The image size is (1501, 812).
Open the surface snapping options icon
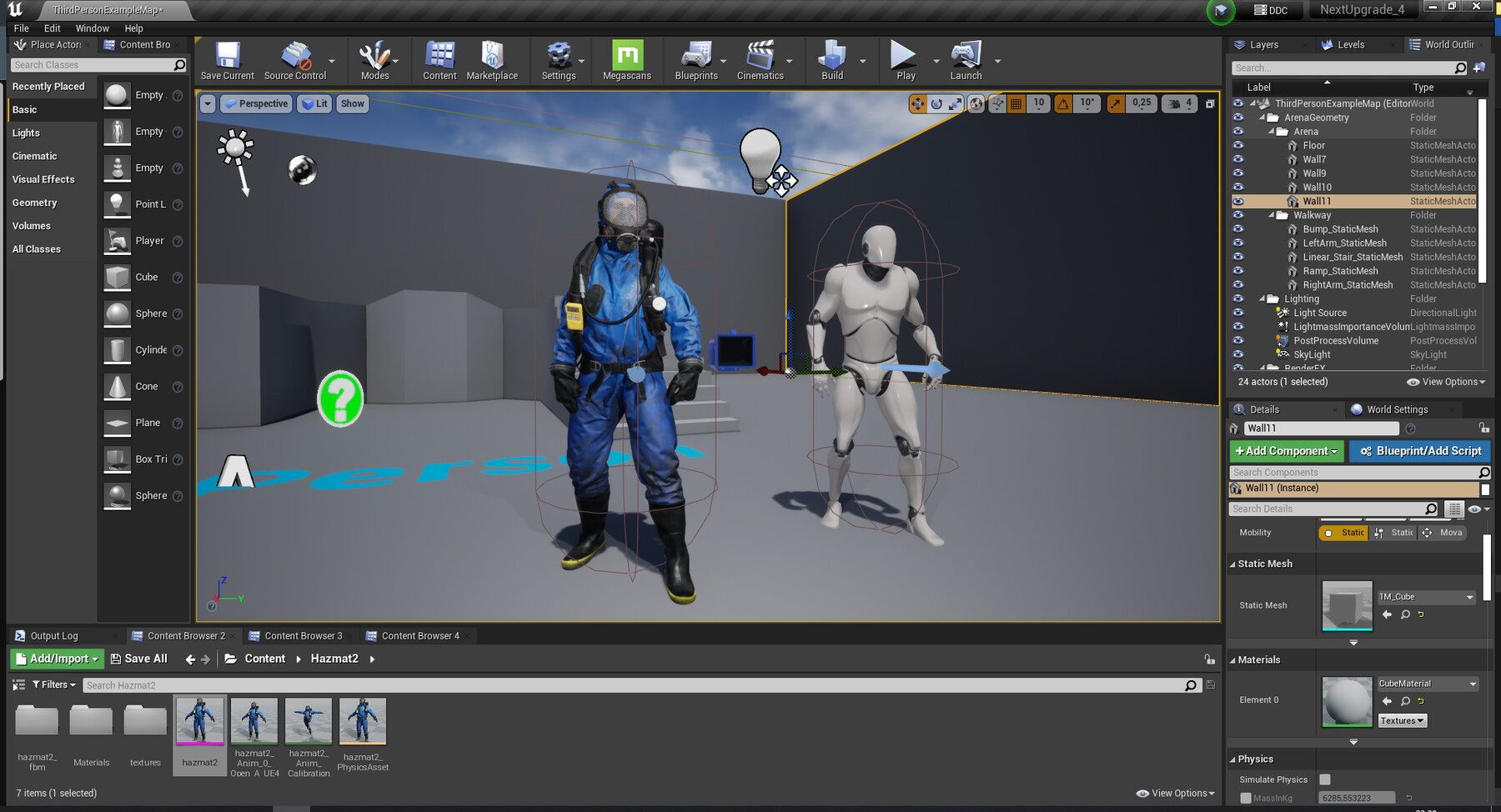[996, 103]
